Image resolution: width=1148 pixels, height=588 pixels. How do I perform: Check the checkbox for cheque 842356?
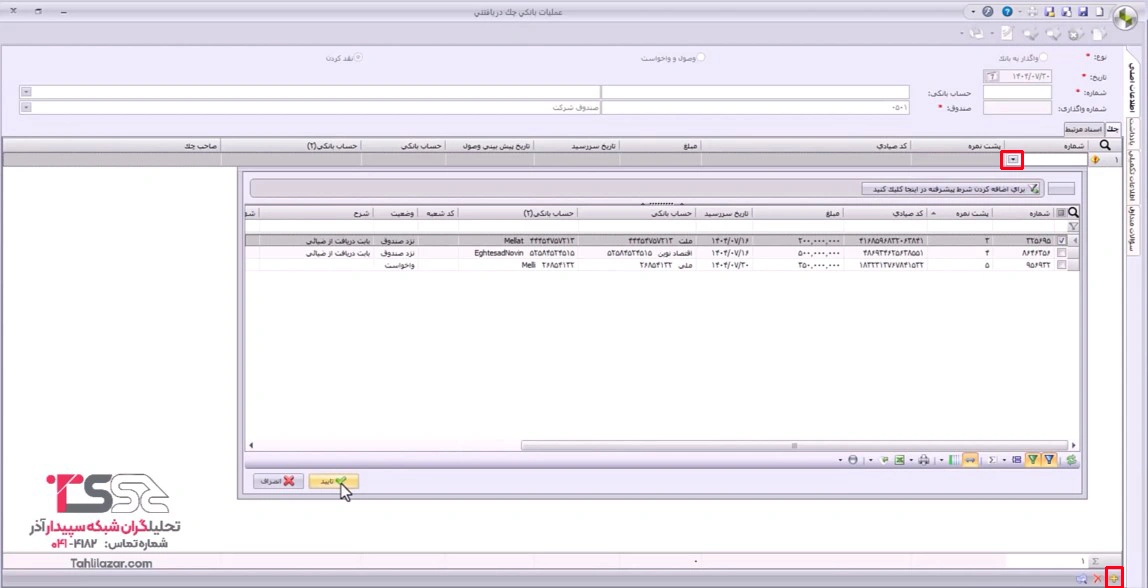1062,253
